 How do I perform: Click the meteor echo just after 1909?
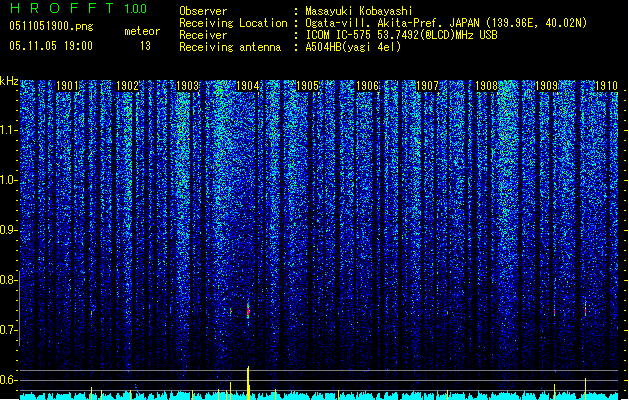tap(554, 311)
